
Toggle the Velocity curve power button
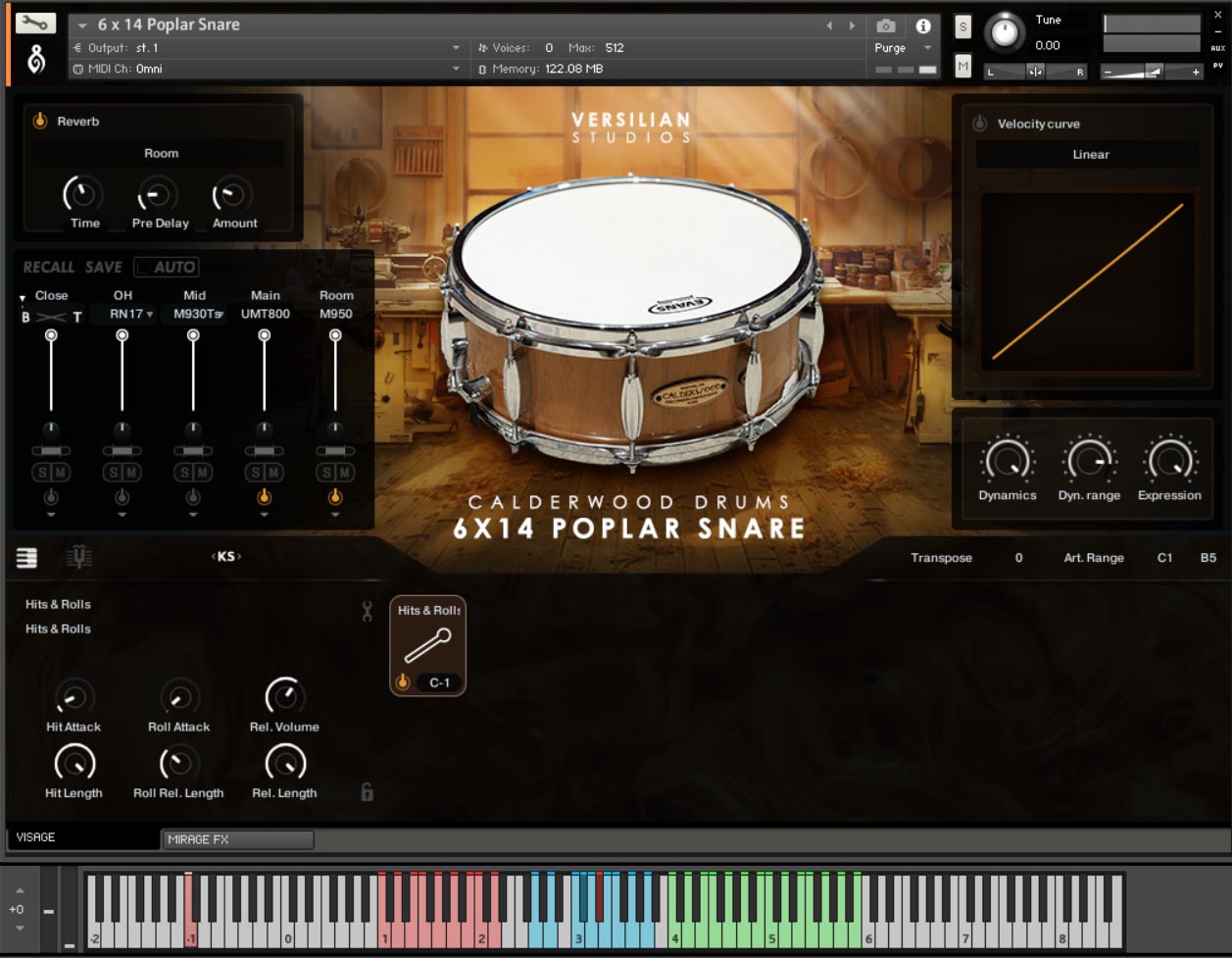click(979, 124)
